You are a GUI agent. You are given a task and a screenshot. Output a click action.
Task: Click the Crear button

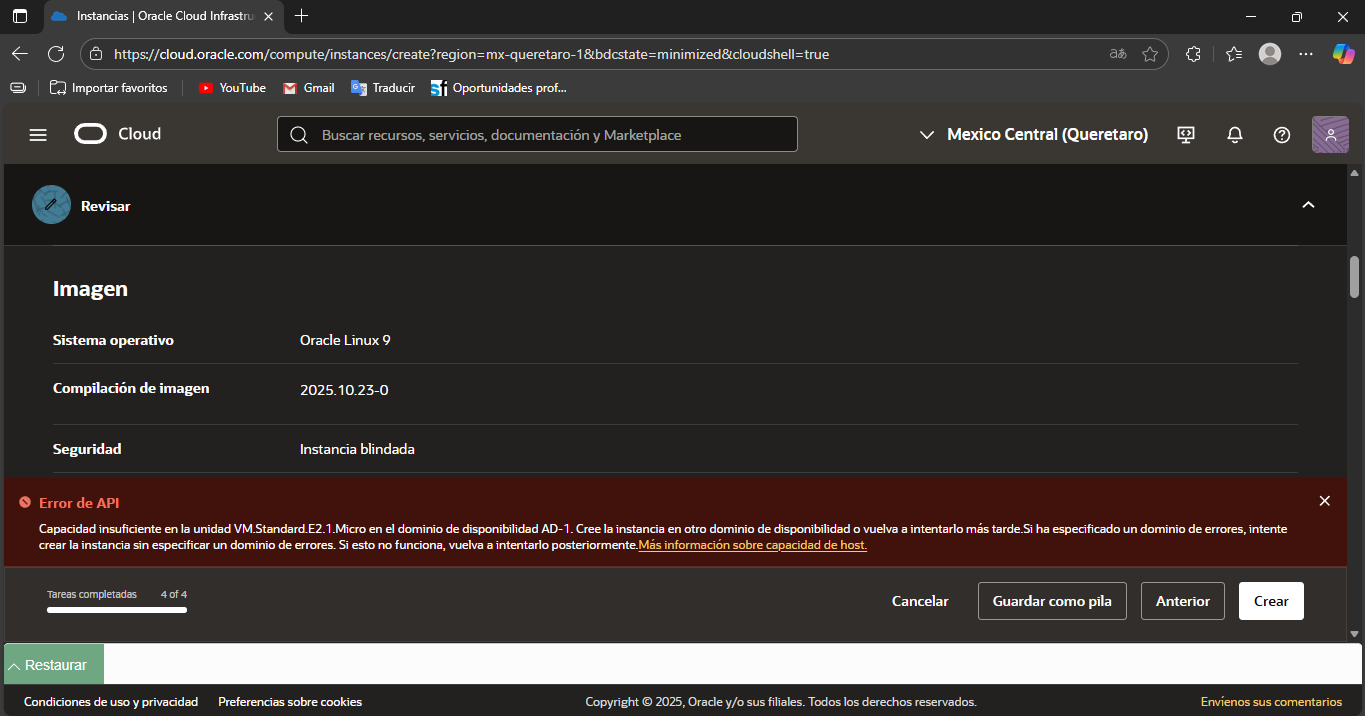coord(1271,601)
